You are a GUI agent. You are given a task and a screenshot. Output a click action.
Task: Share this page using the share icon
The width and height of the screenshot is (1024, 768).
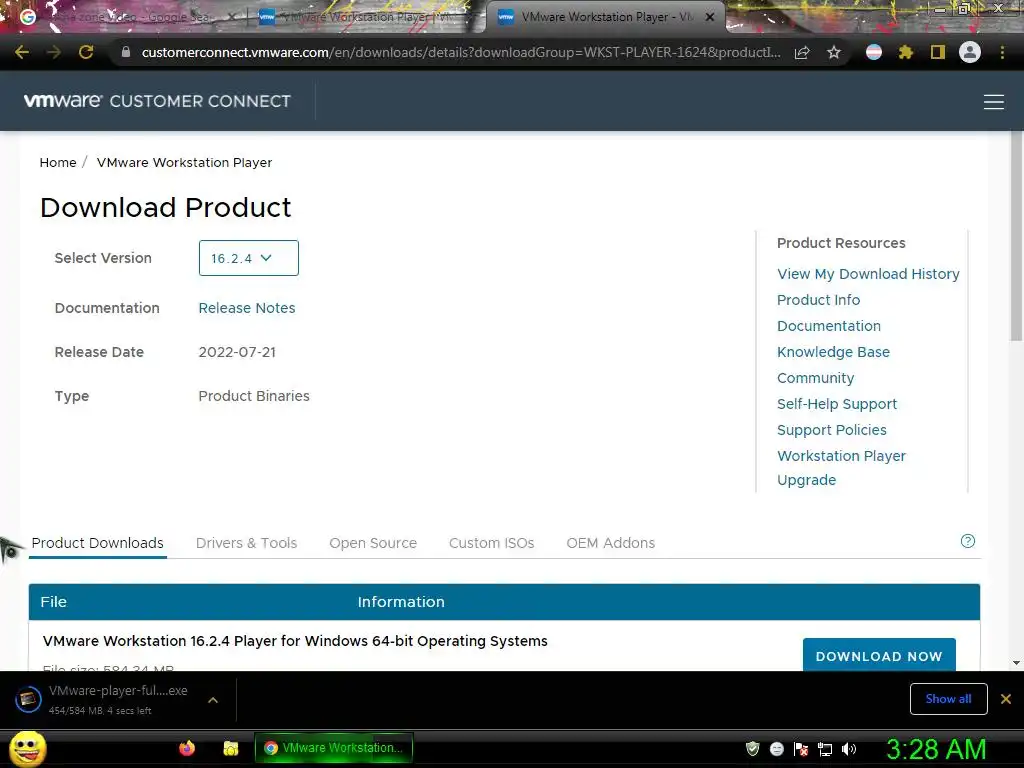pyautogui.click(x=802, y=53)
